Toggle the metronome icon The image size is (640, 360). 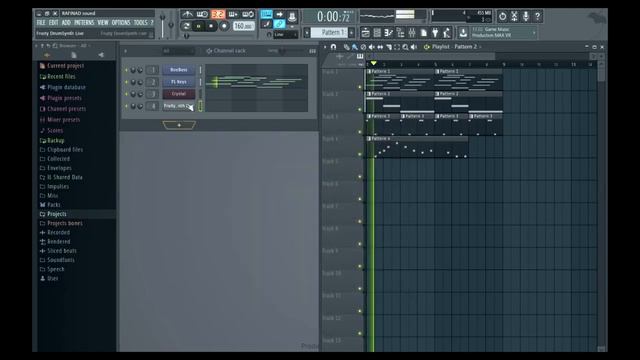(x=187, y=15)
